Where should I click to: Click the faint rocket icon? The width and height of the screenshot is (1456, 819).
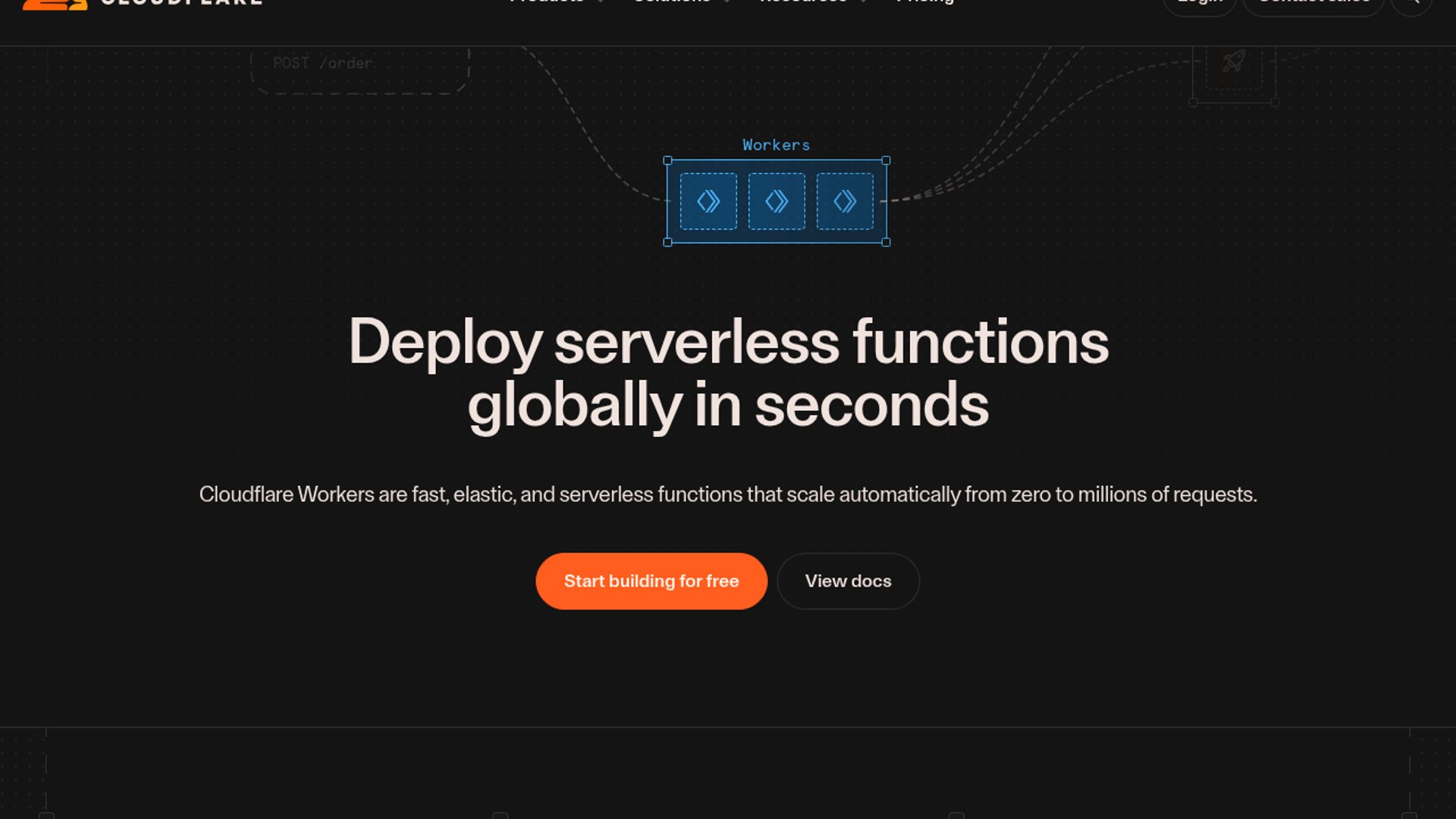click(1234, 62)
